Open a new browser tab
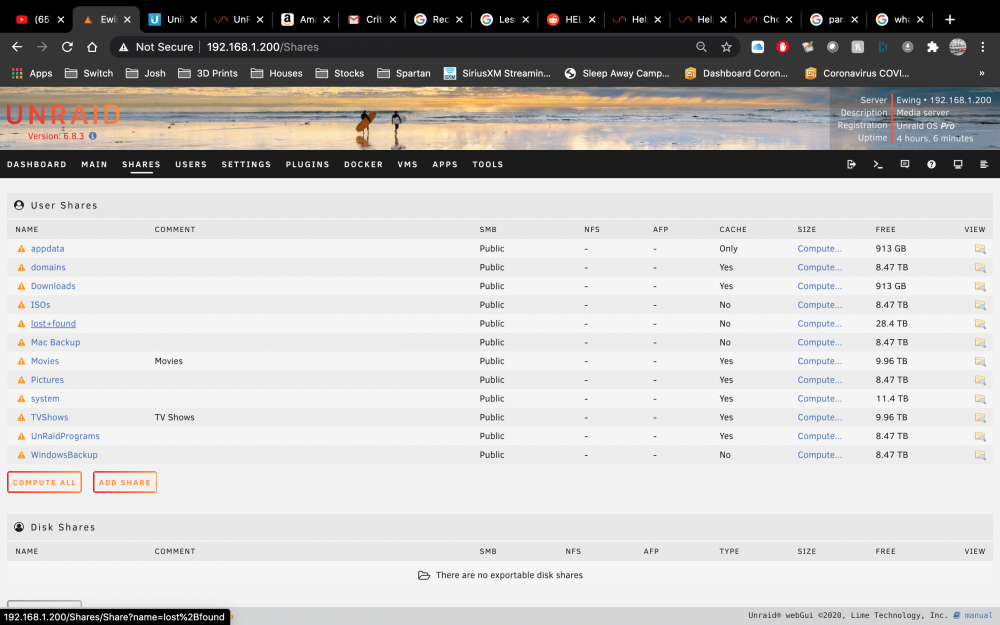 tap(949, 20)
